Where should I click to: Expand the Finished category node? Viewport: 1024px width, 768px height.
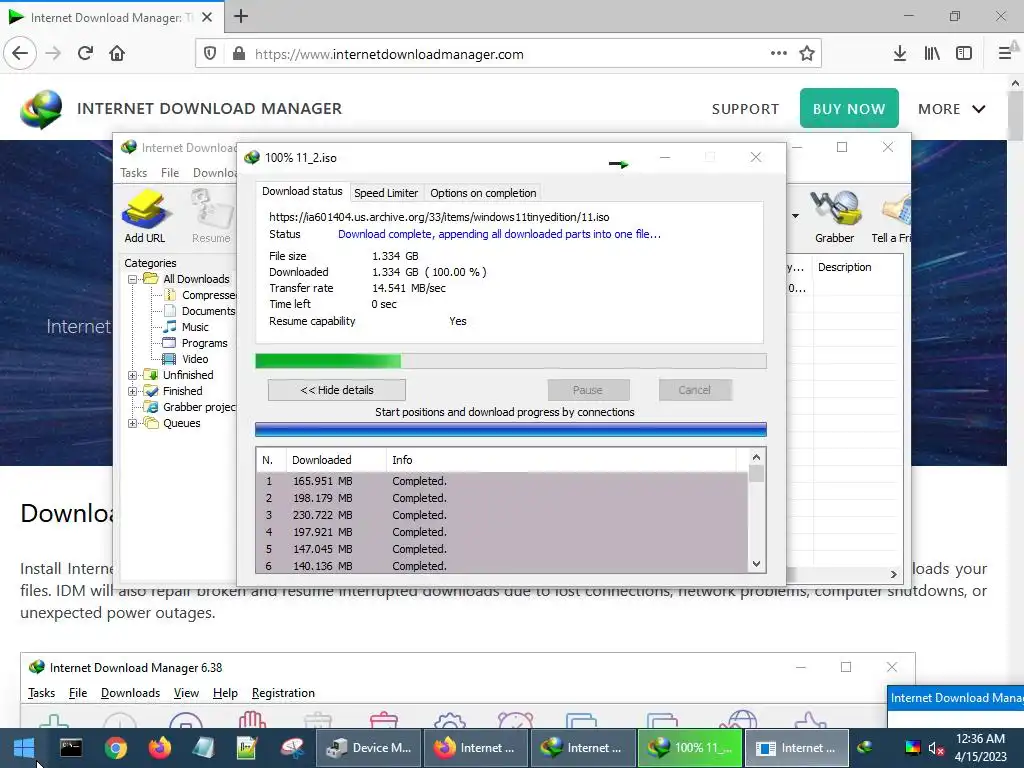click(133, 391)
